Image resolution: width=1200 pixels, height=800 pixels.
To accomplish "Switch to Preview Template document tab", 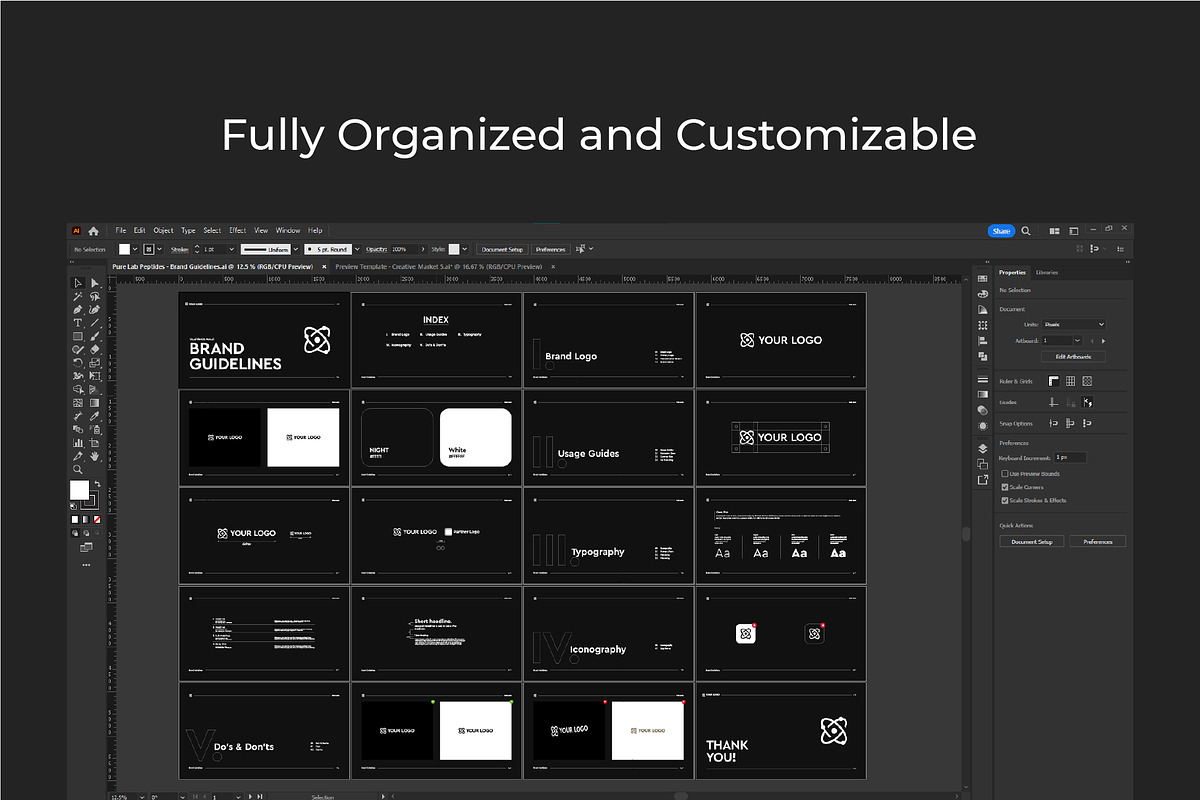I will 438,267.
